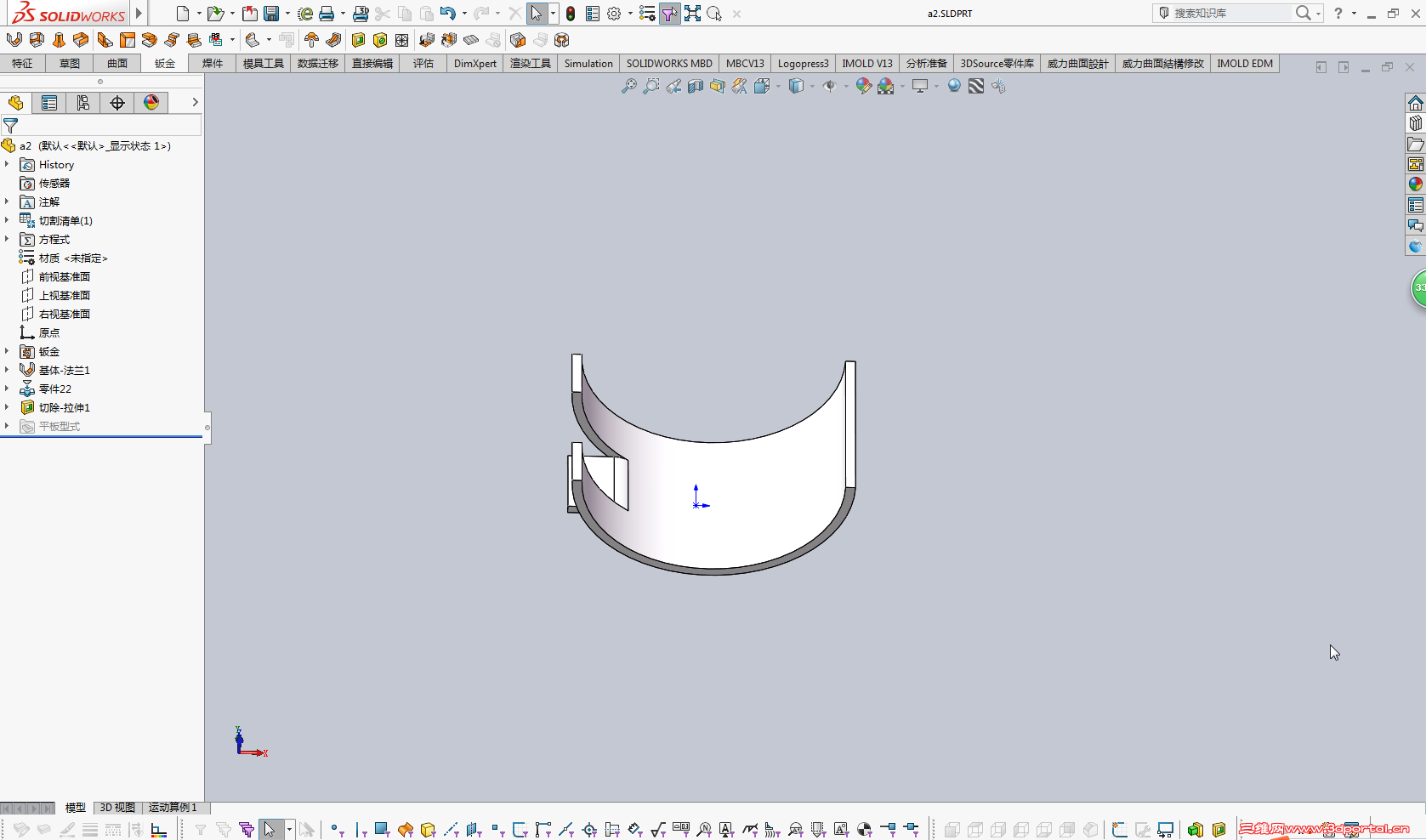
Task: Click the Edit Appearance color ball icon
Action: pyautogui.click(x=864, y=86)
